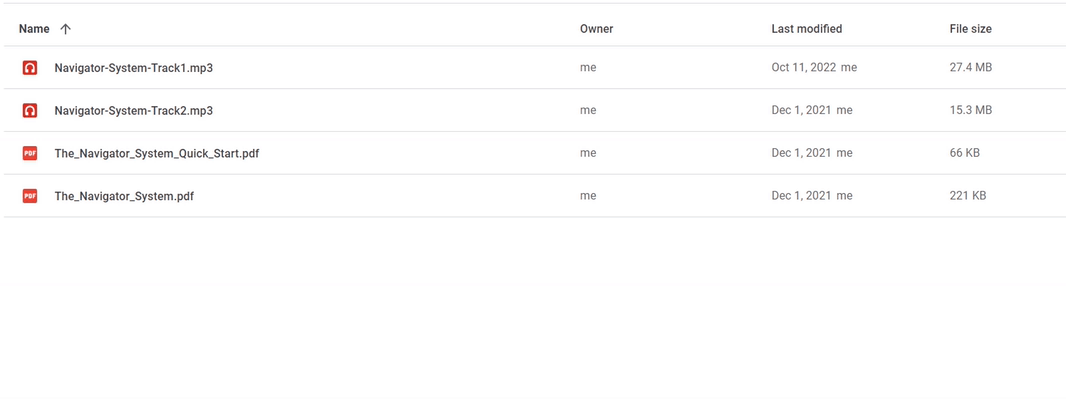The width and height of the screenshot is (1066, 399).
Task: Toggle sort direction arrow beside Name
Action: (65, 29)
